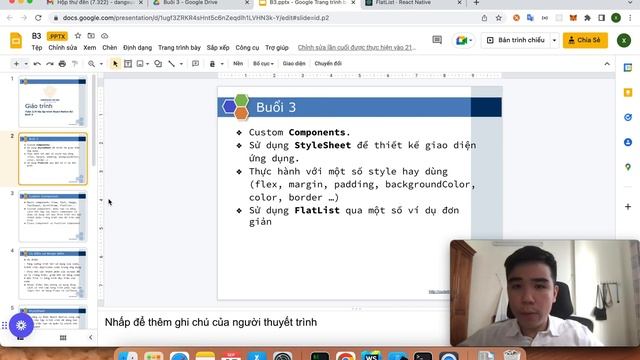The height and width of the screenshot is (360, 640).
Task: Get add-ons with the side panel plus
Action: tap(628, 207)
